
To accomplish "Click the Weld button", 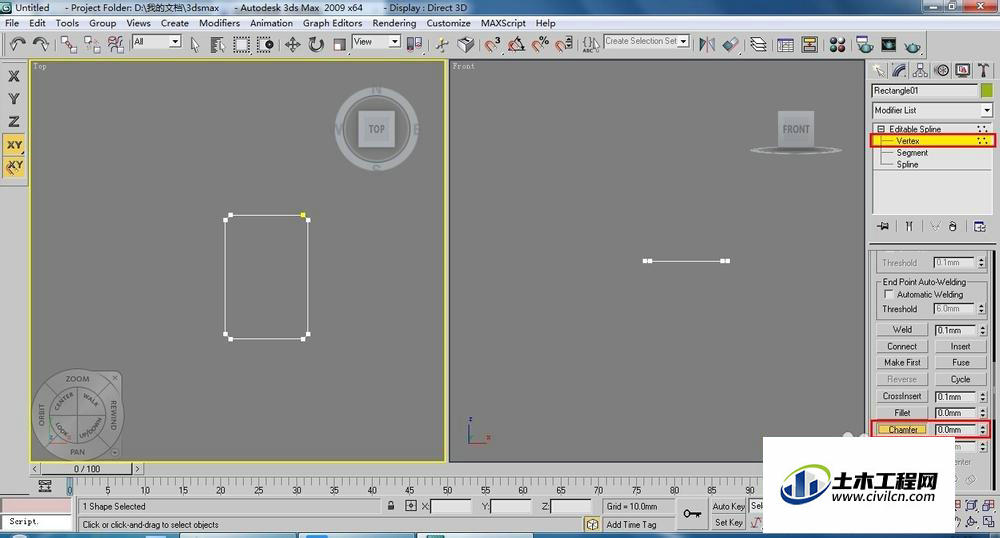I will [902, 330].
